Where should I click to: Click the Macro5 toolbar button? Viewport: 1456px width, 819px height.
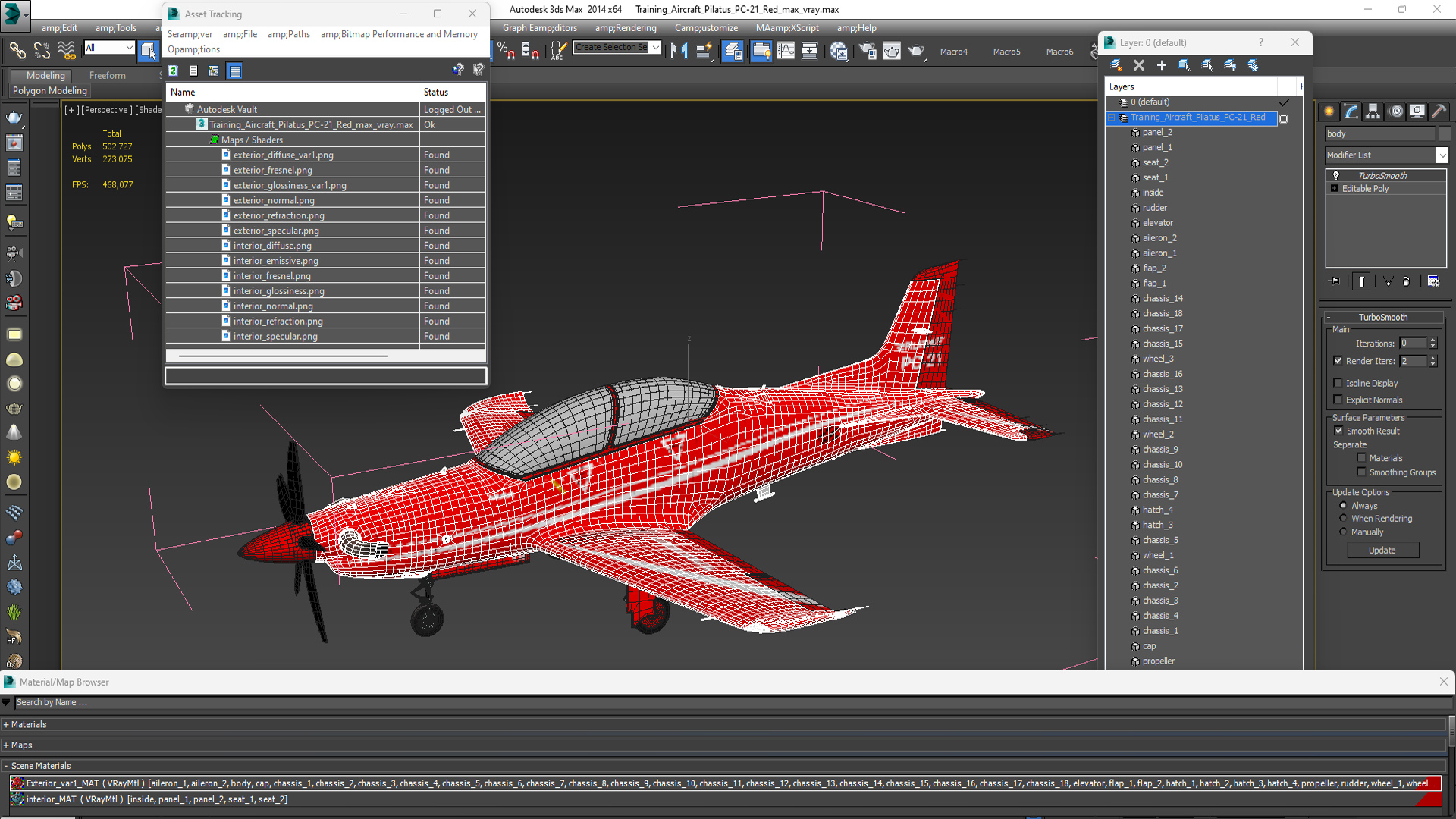1006,52
